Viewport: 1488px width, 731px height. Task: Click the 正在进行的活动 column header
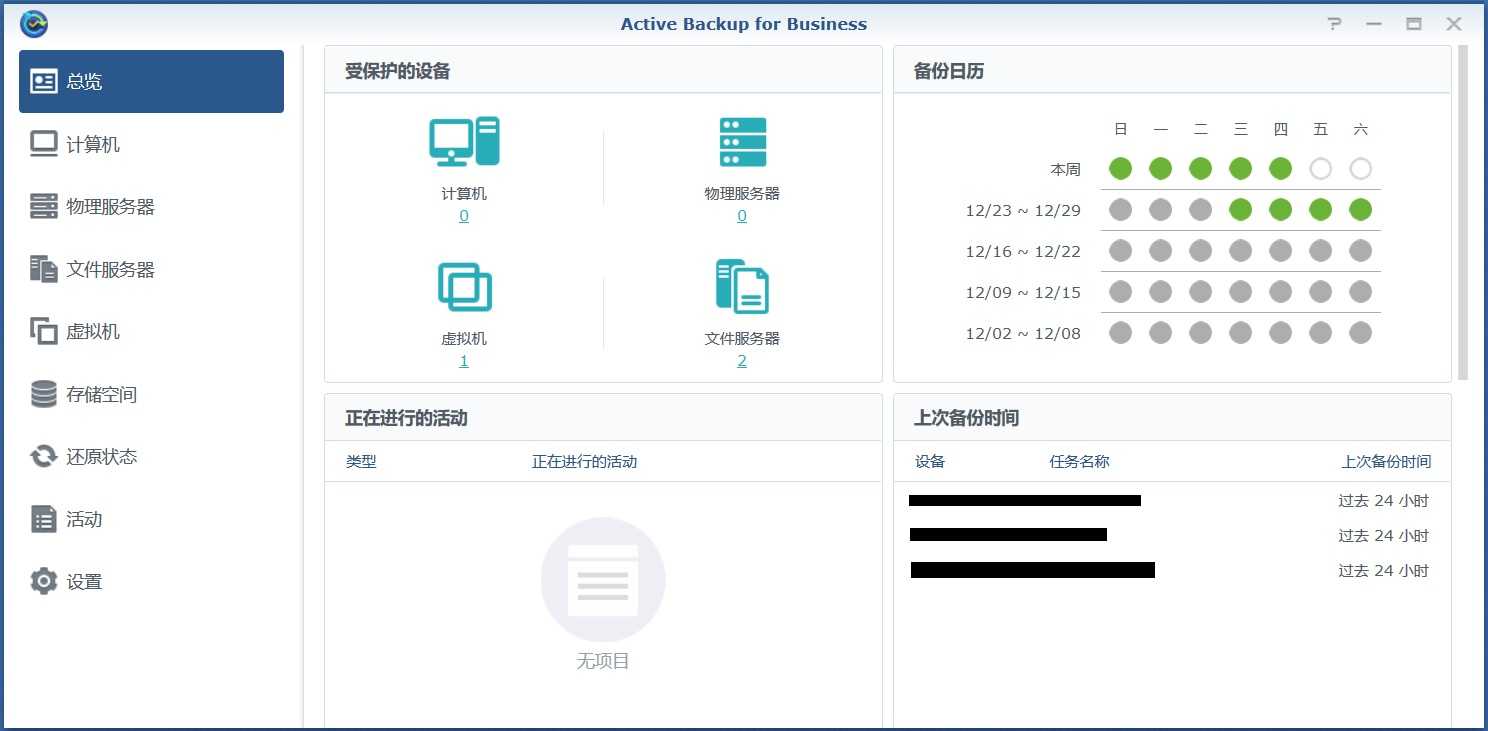[585, 462]
